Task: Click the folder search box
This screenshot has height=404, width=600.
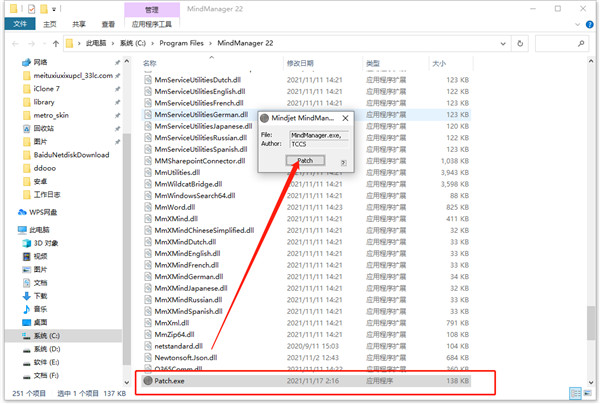Action: pos(561,43)
